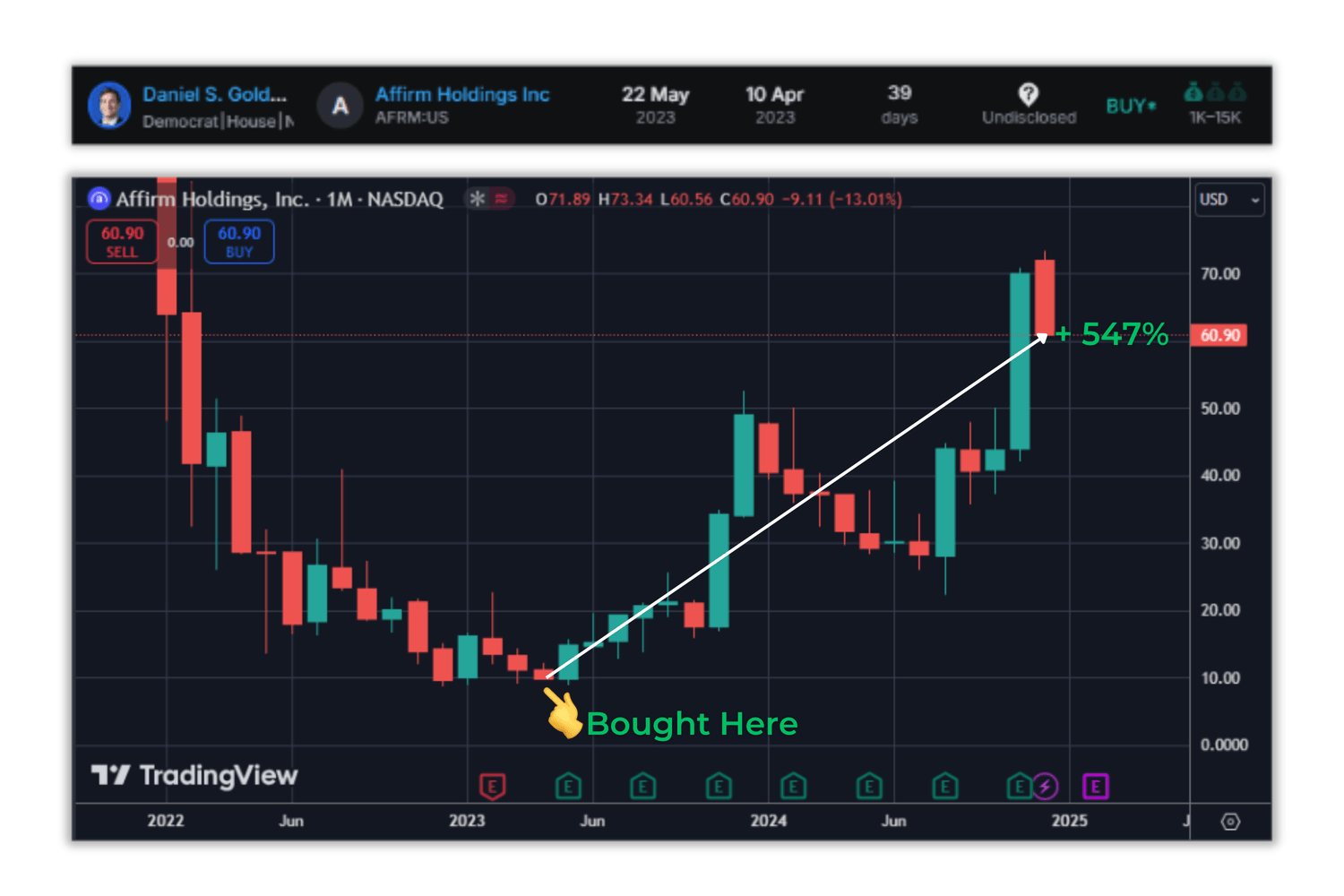Click the 30.00 price axis label

1220,543
